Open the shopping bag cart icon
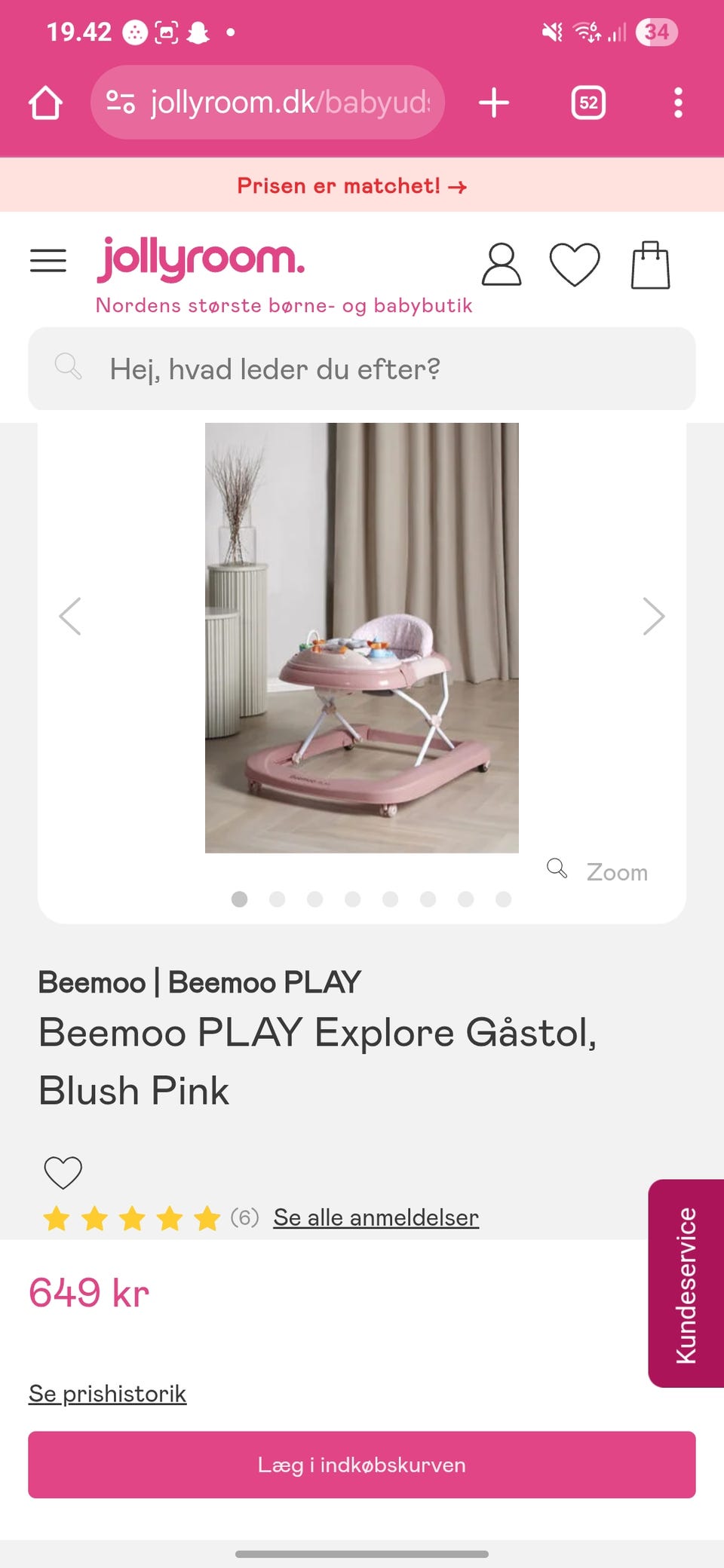Viewport: 724px width, 1568px height. tap(650, 265)
